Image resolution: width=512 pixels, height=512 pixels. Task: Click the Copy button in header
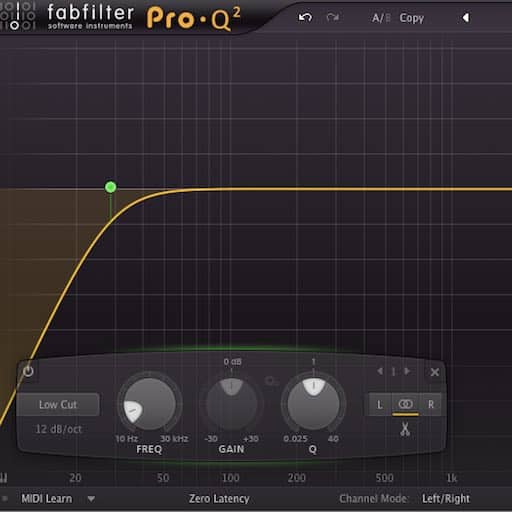pyautogui.click(x=412, y=18)
